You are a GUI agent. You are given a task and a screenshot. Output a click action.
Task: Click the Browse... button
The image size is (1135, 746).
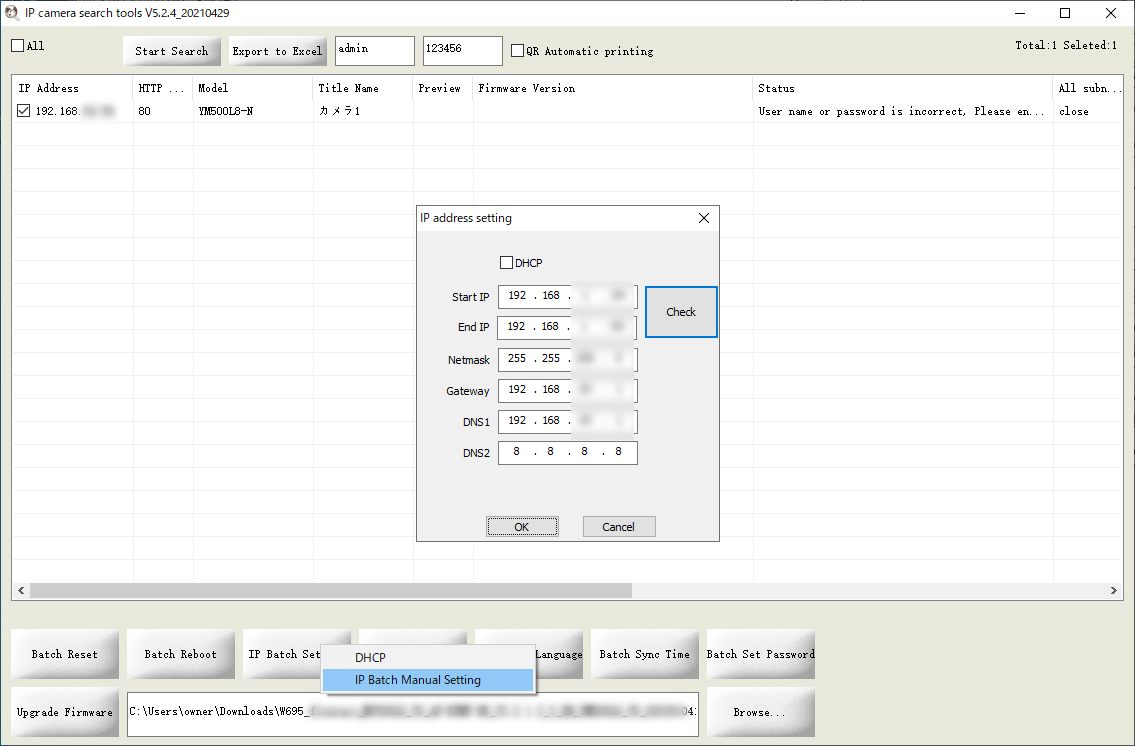[x=761, y=713]
